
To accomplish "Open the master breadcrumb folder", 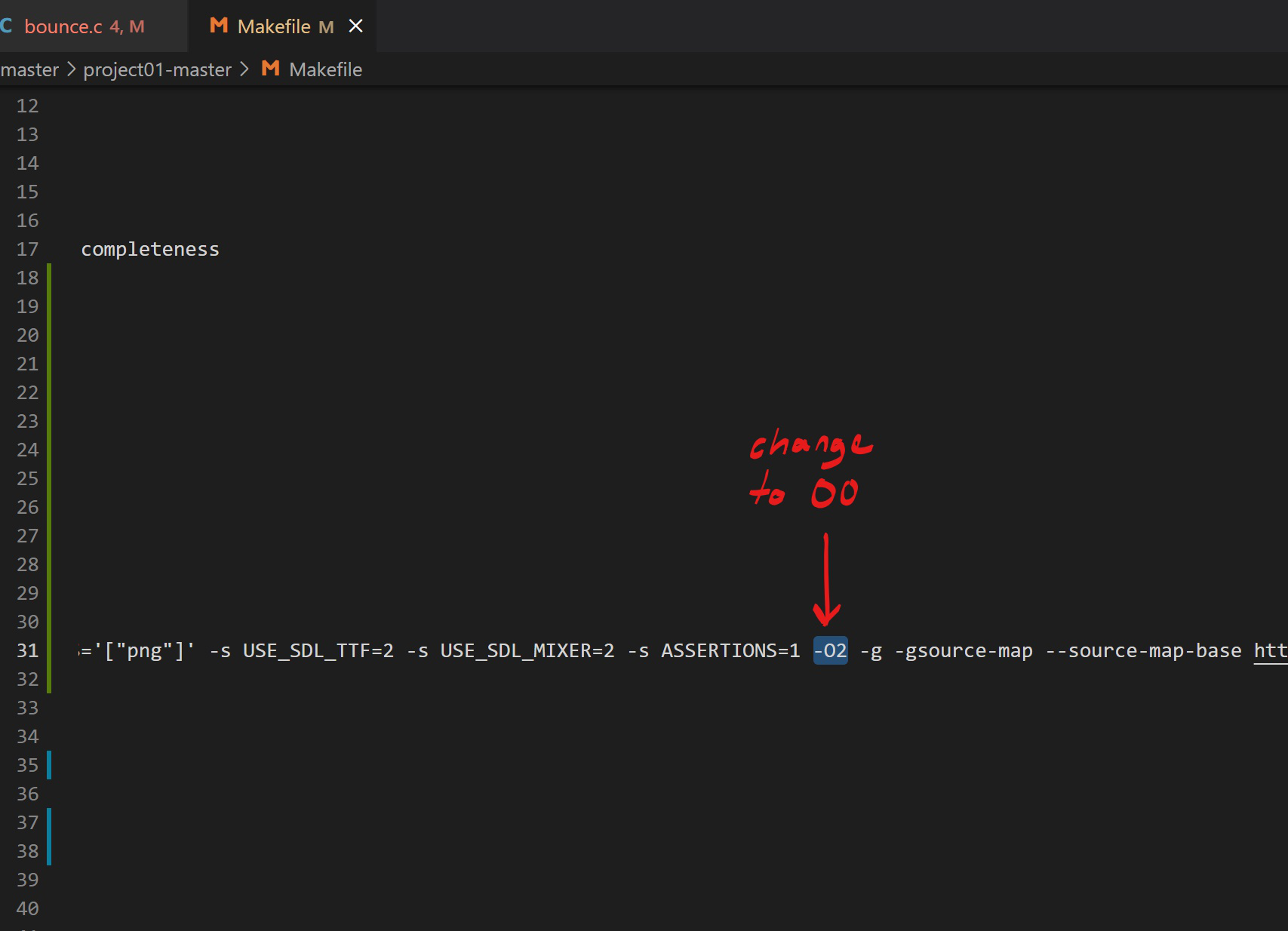I will (x=29, y=69).
